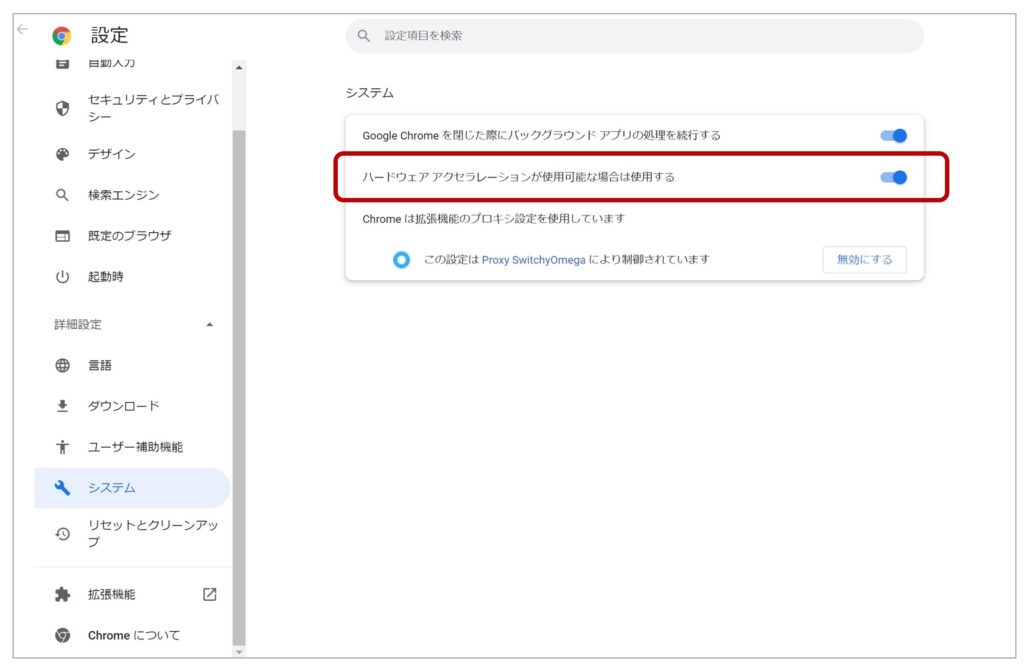This screenshot has width=1024, height=668.
Task: Click the download arrow icon for ダウンロード
Action: (x=62, y=406)
